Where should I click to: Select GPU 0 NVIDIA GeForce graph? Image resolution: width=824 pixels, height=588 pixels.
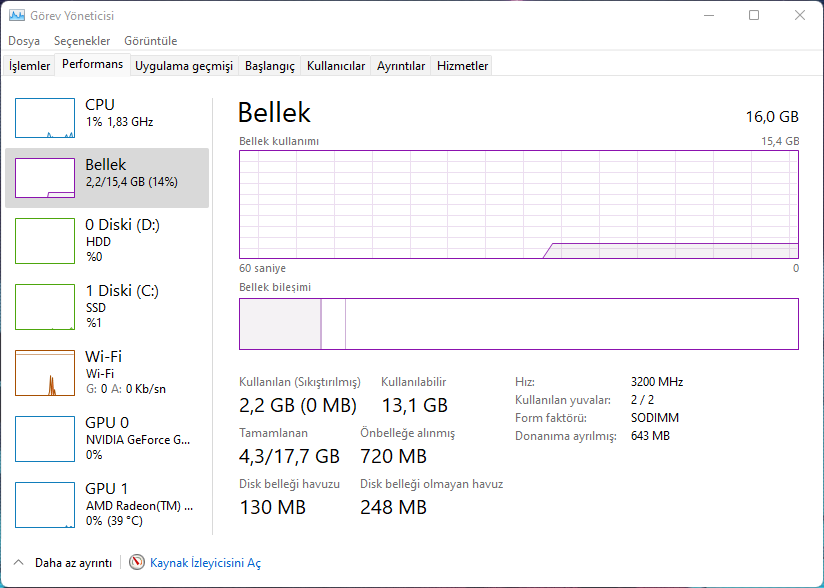(x=45, y=439)
